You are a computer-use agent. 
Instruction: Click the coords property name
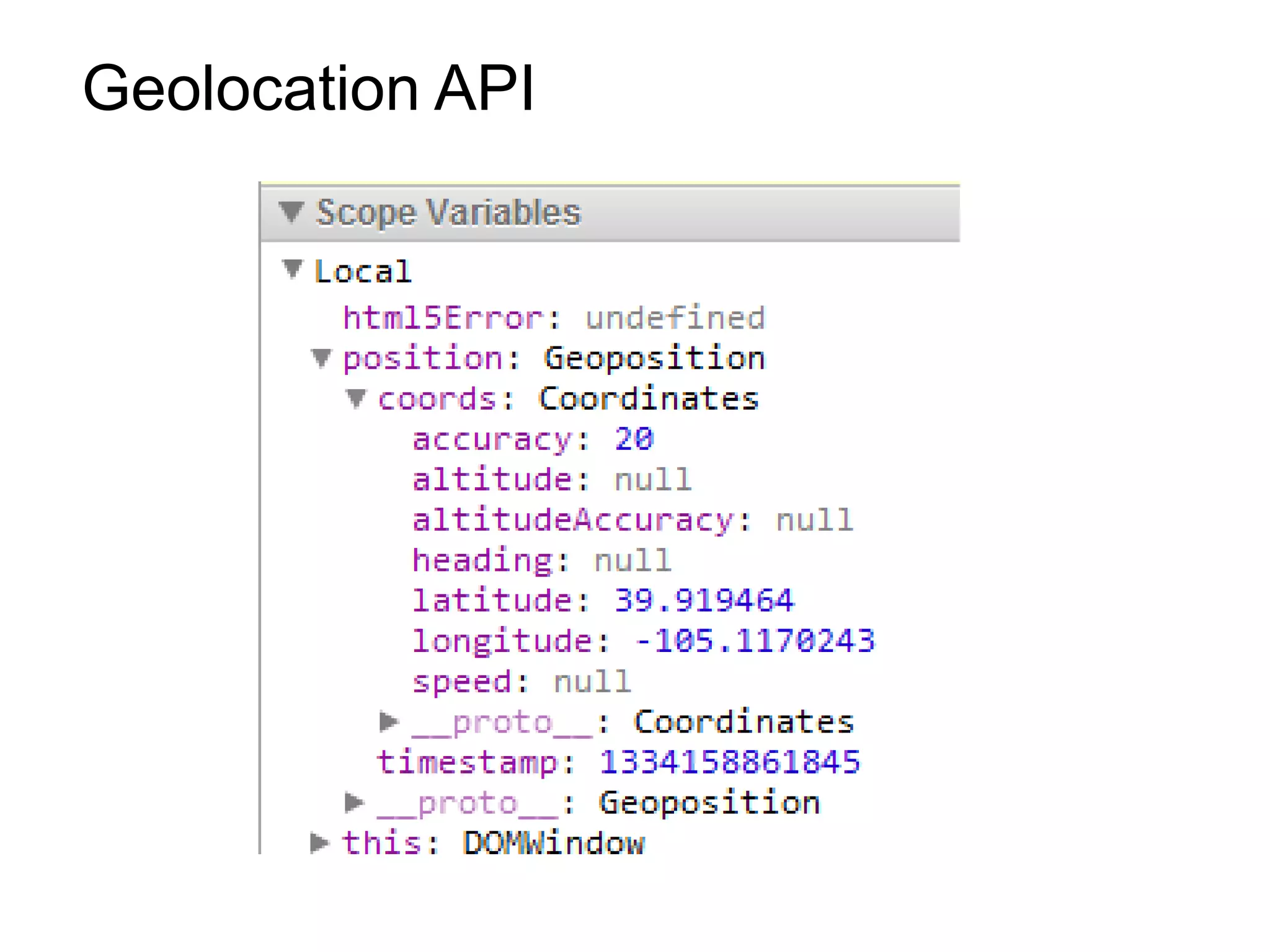[438, 399]
